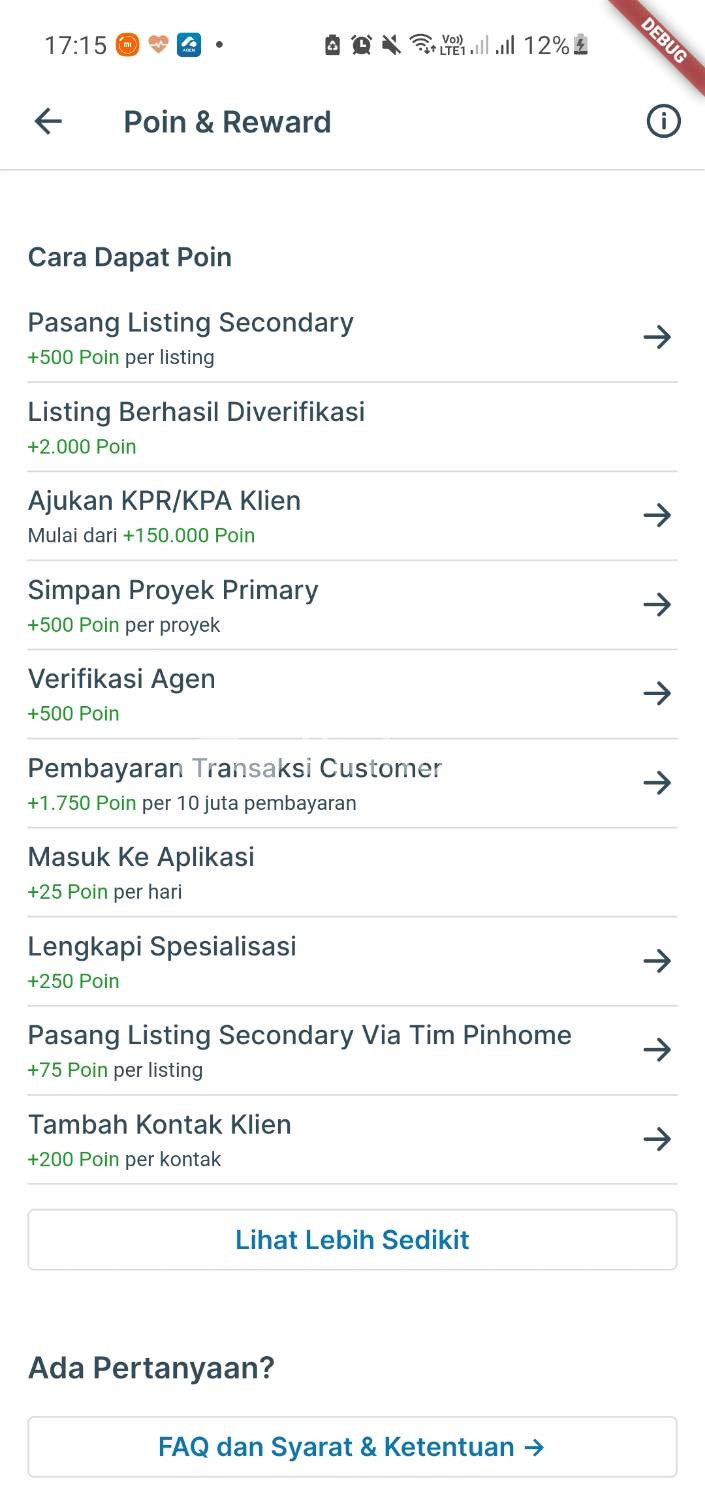Screen dimensions: 705x1488
Task: Select the Masuk Ke Aplikasi row
Action: pyautogui.click(x=141, y=871)
